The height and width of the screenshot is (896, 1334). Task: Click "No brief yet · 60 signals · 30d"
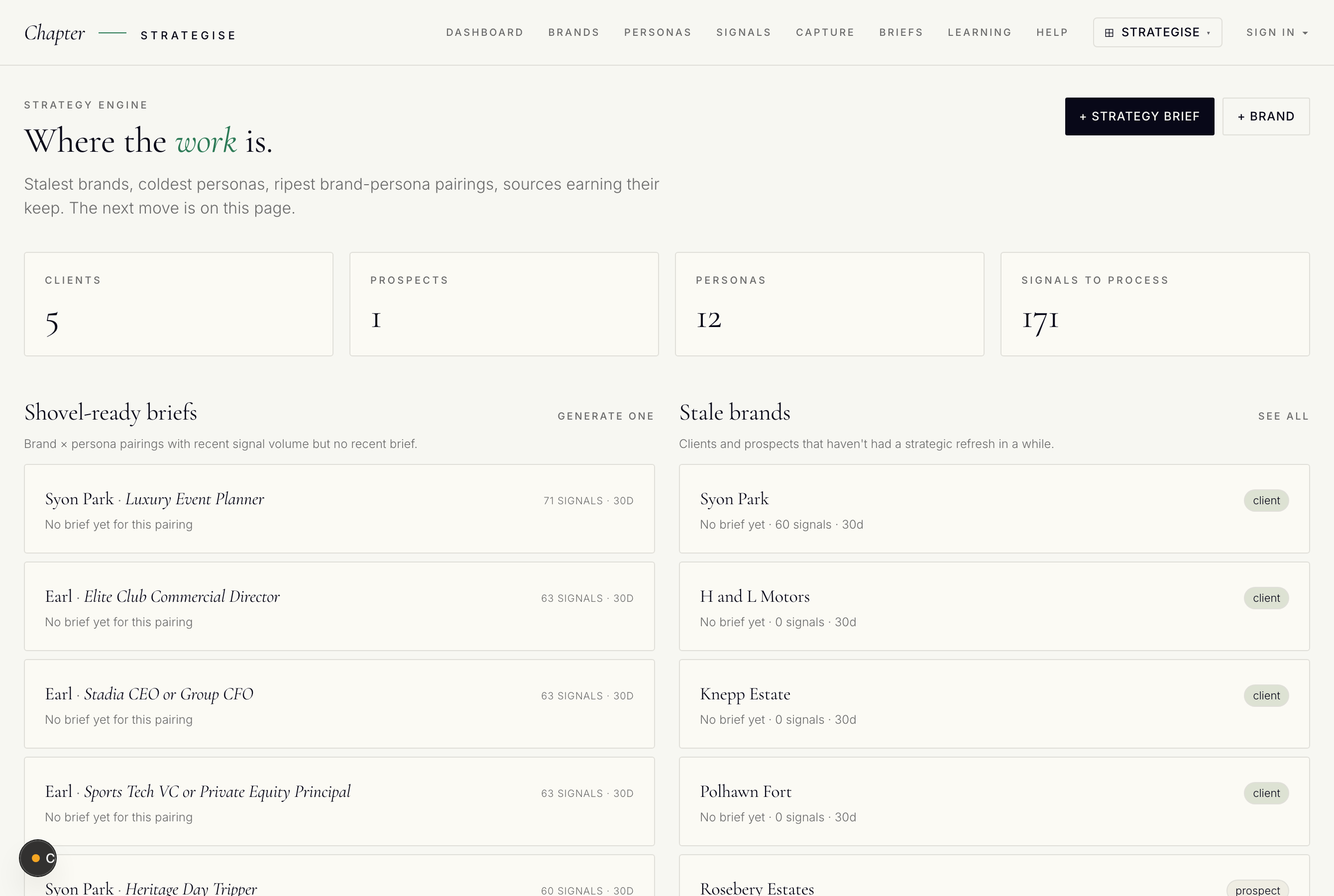point(781,525)
